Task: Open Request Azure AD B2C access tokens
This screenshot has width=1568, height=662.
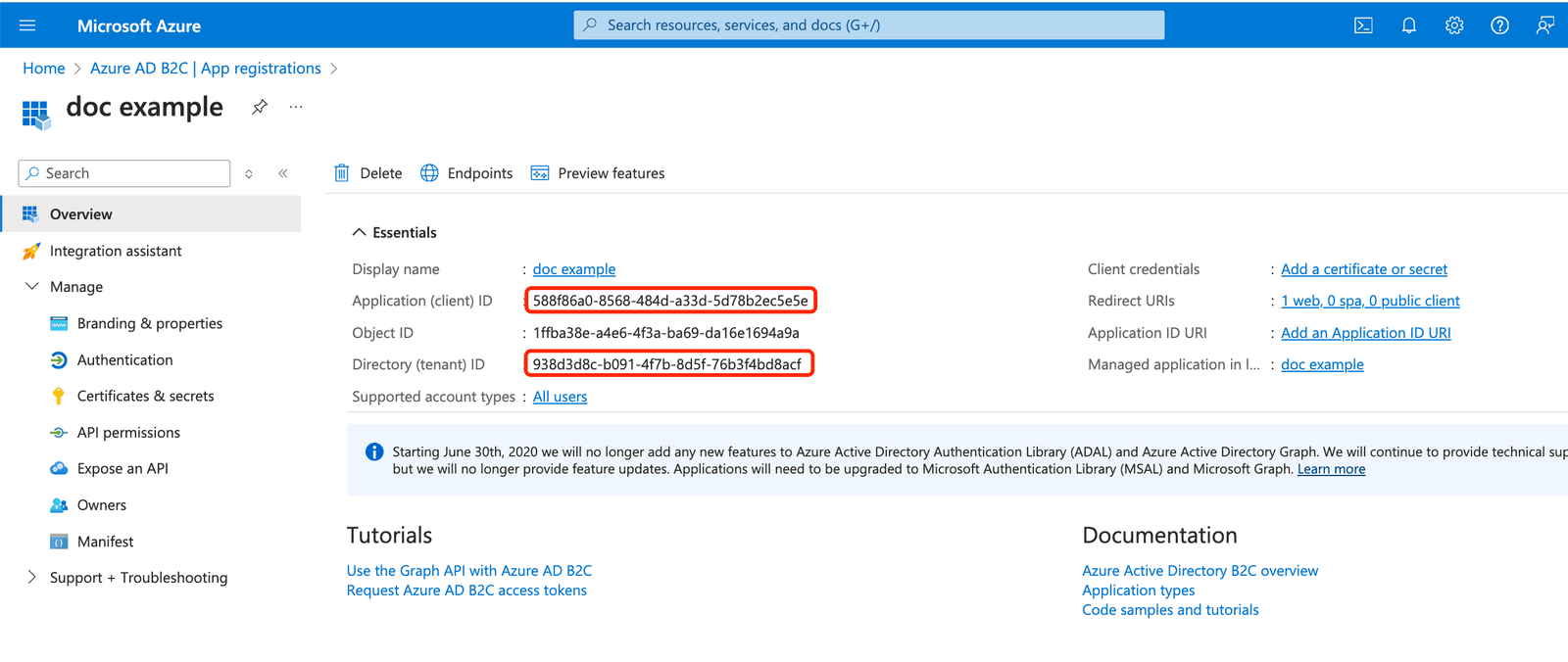Action: click(466, 591)
